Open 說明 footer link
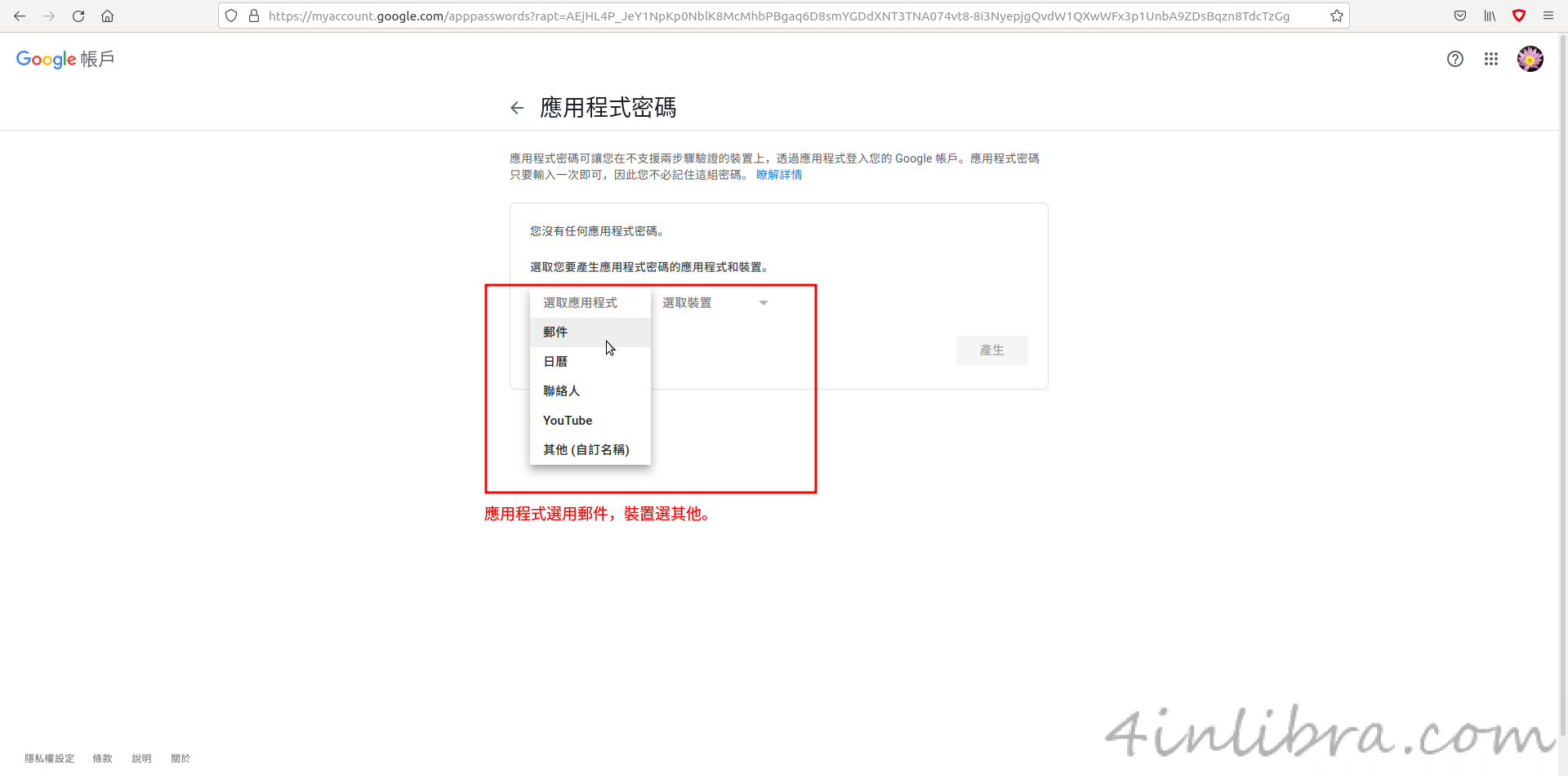 (141, 759)
